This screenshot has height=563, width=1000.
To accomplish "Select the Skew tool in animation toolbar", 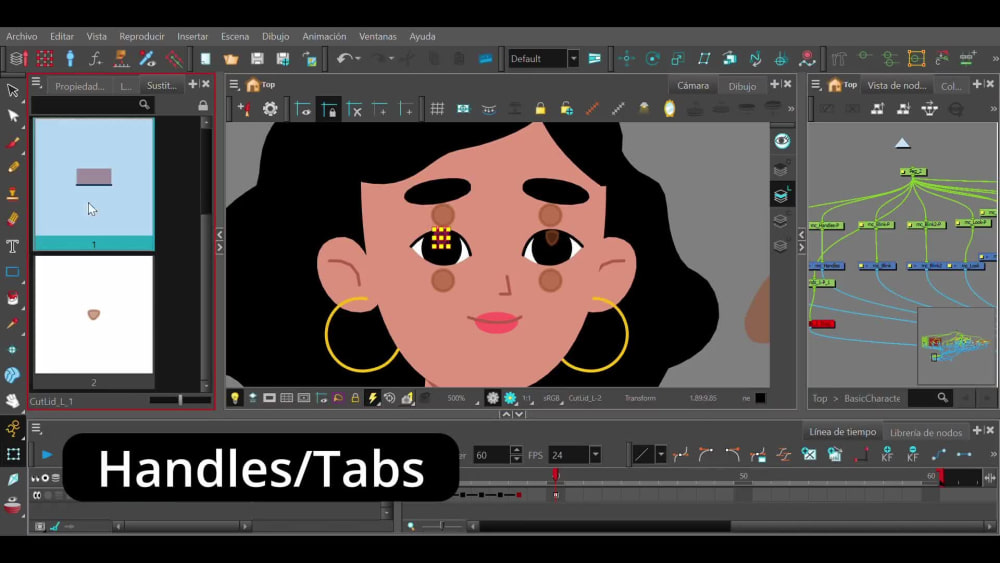I will coord(704,59).
